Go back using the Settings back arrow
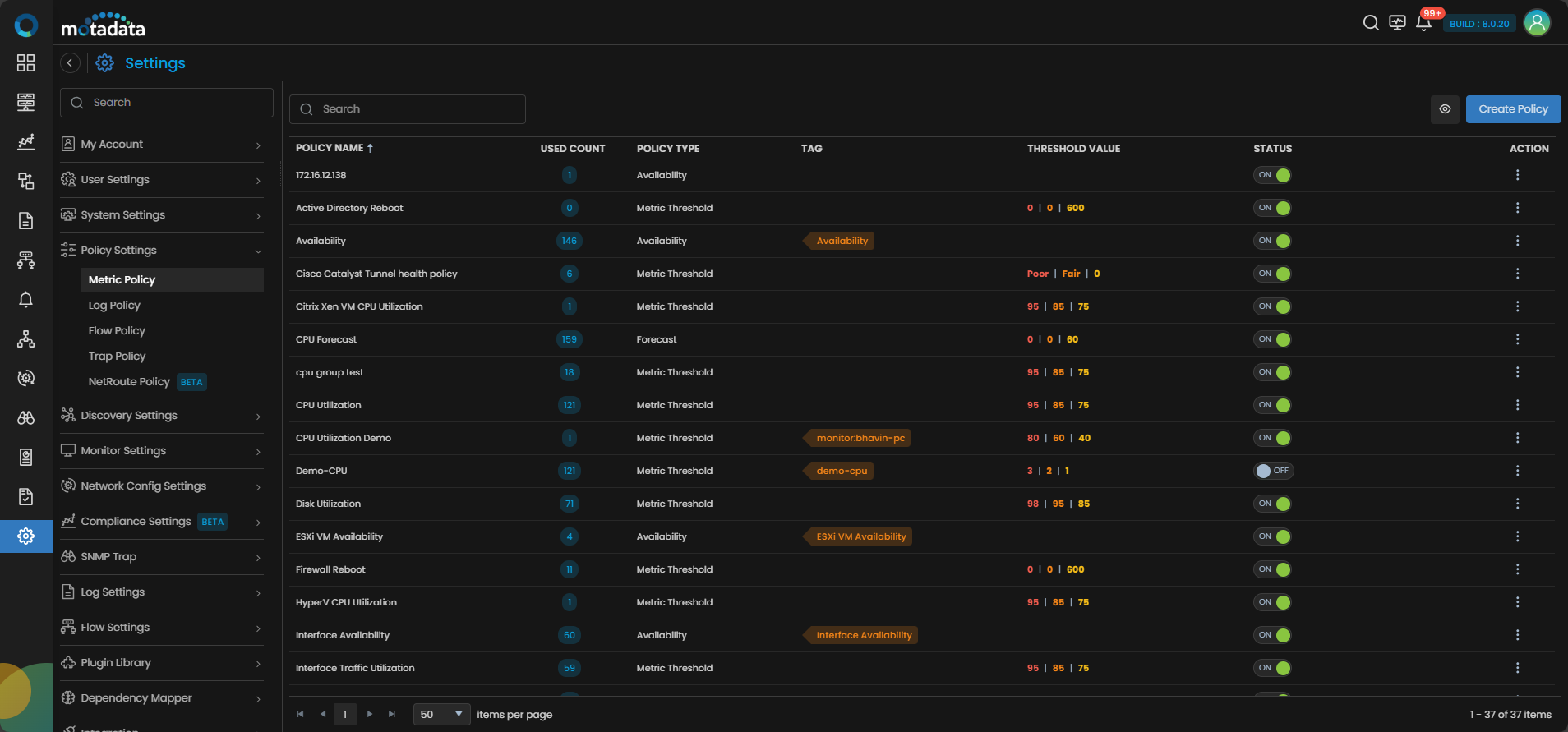 [x=71, y=63]
